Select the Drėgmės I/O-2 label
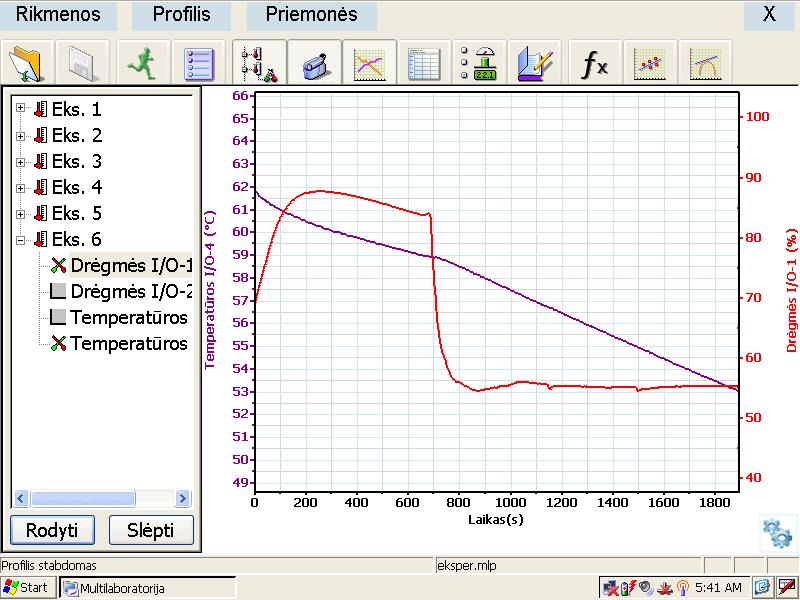800x600 pixels. tap(131, 291)
